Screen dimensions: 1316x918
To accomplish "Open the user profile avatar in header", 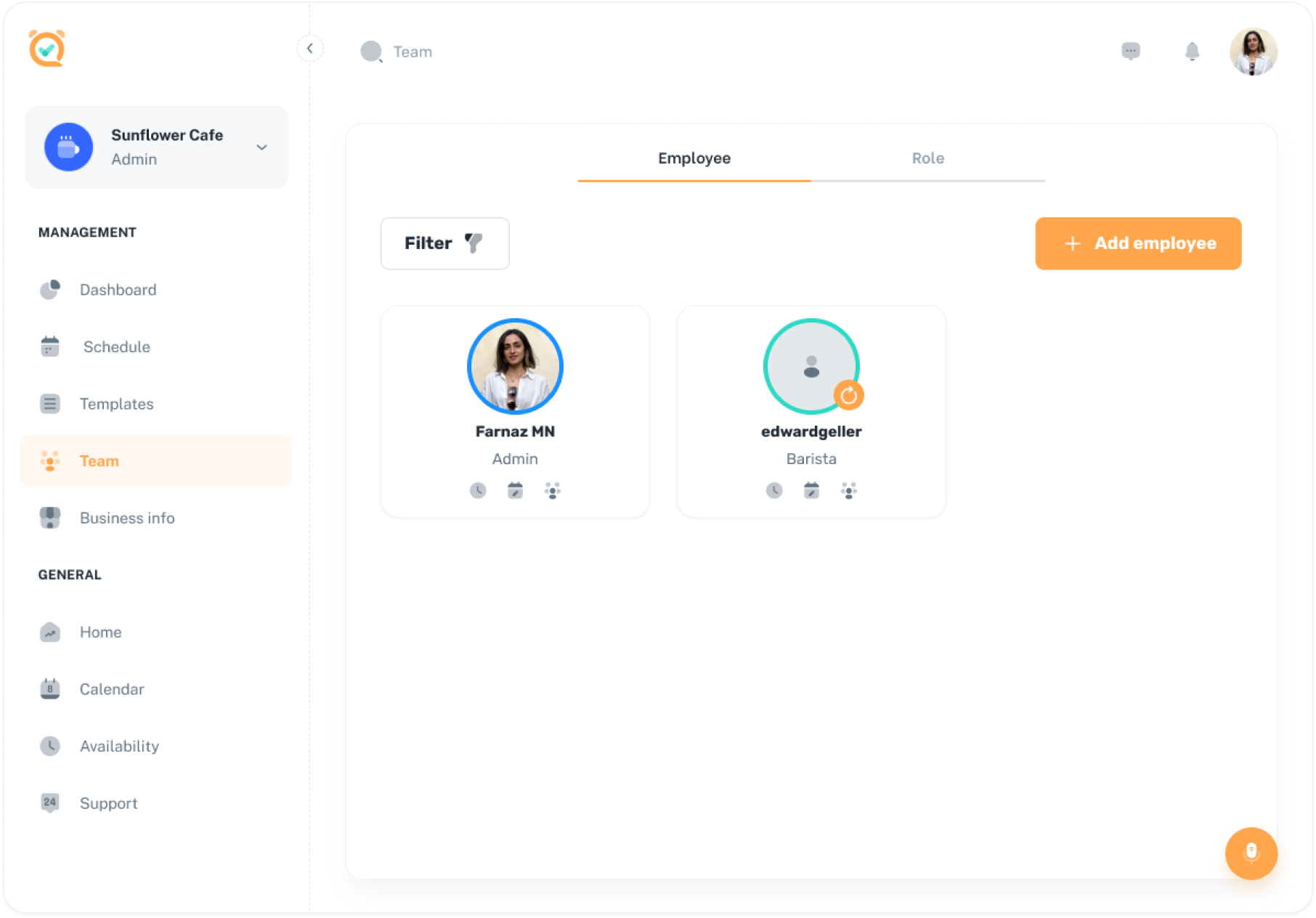I will point(1253,52).
